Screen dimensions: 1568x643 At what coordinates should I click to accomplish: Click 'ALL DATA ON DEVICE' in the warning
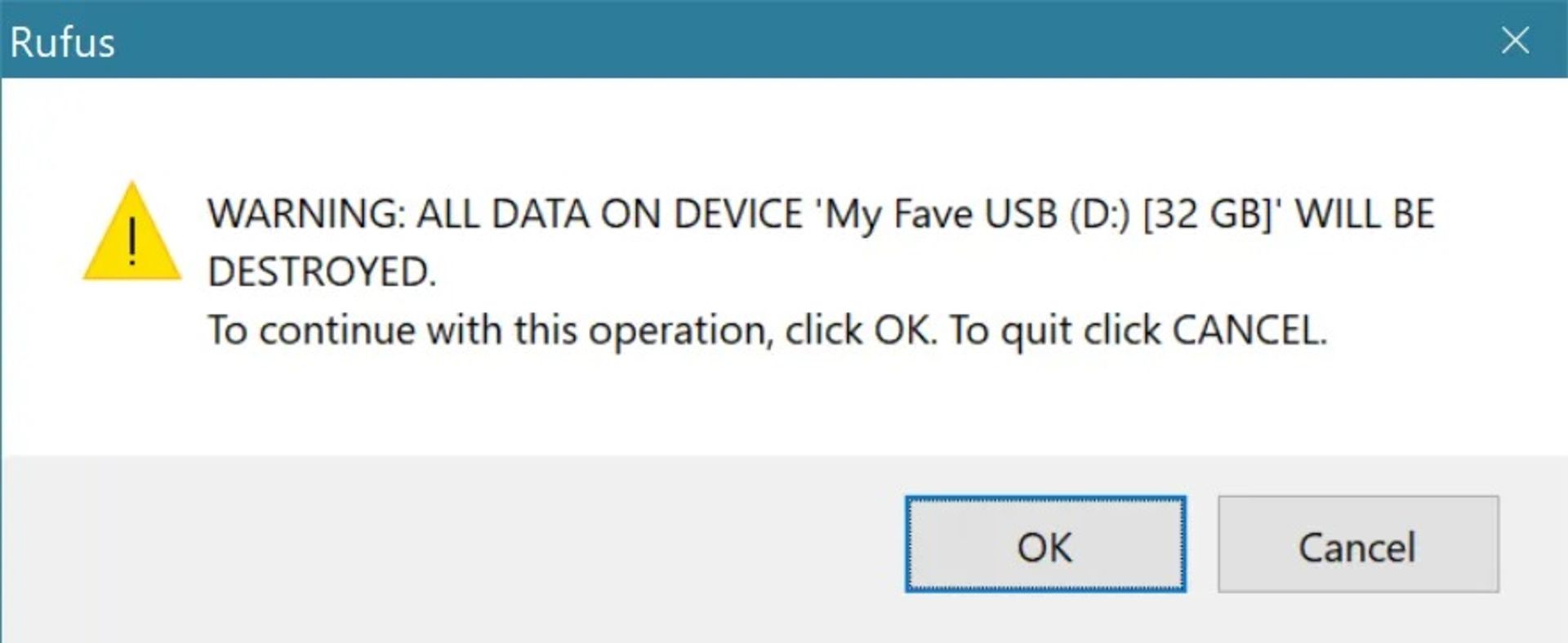tap(610, 215)
